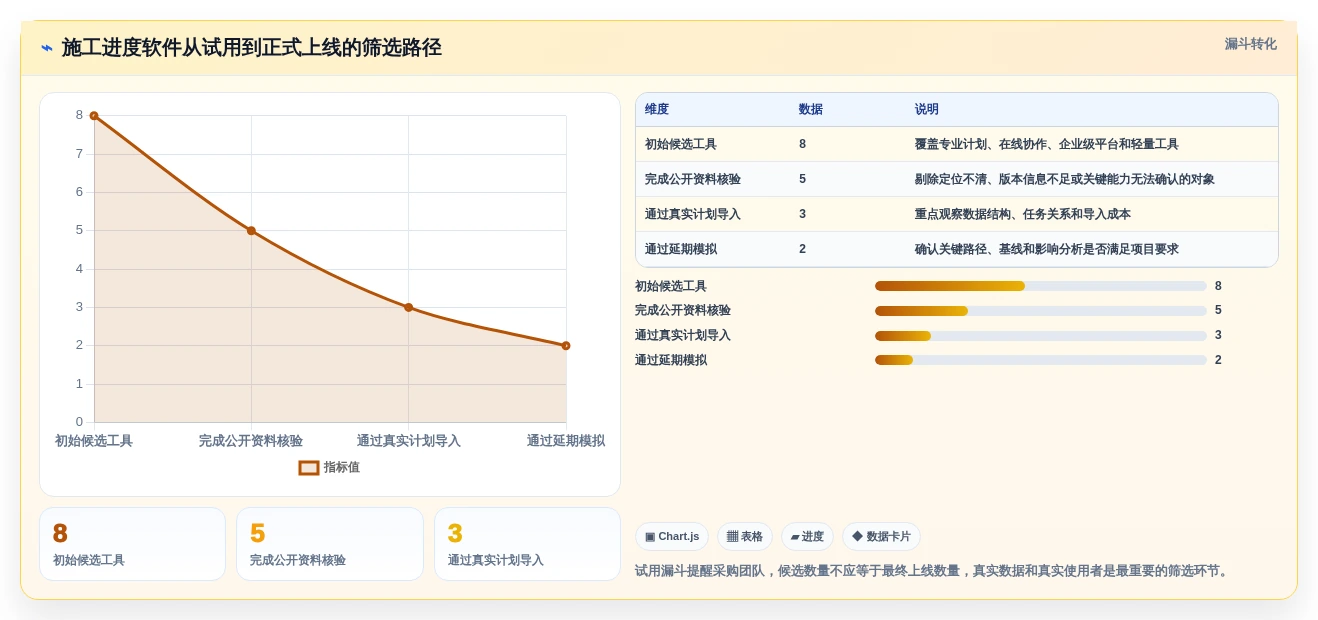Open the stat card showing 8
The image size is (1318, 620).
click(133, 544)
